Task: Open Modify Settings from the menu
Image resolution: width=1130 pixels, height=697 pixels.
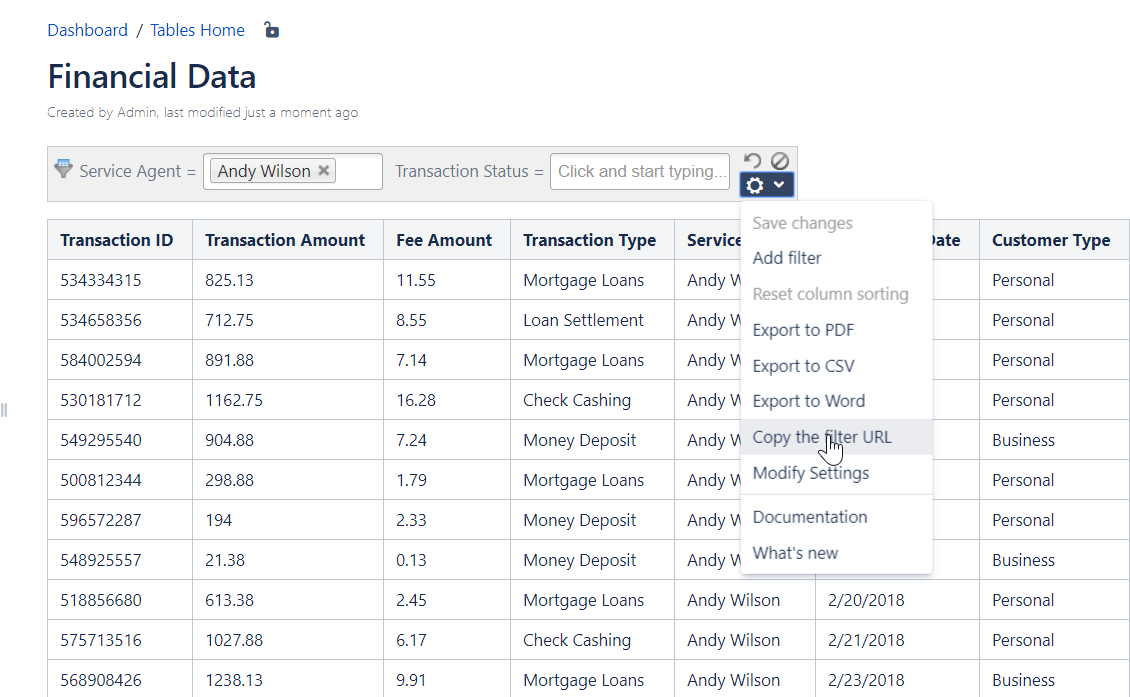Action: click(x=811, y=473)
